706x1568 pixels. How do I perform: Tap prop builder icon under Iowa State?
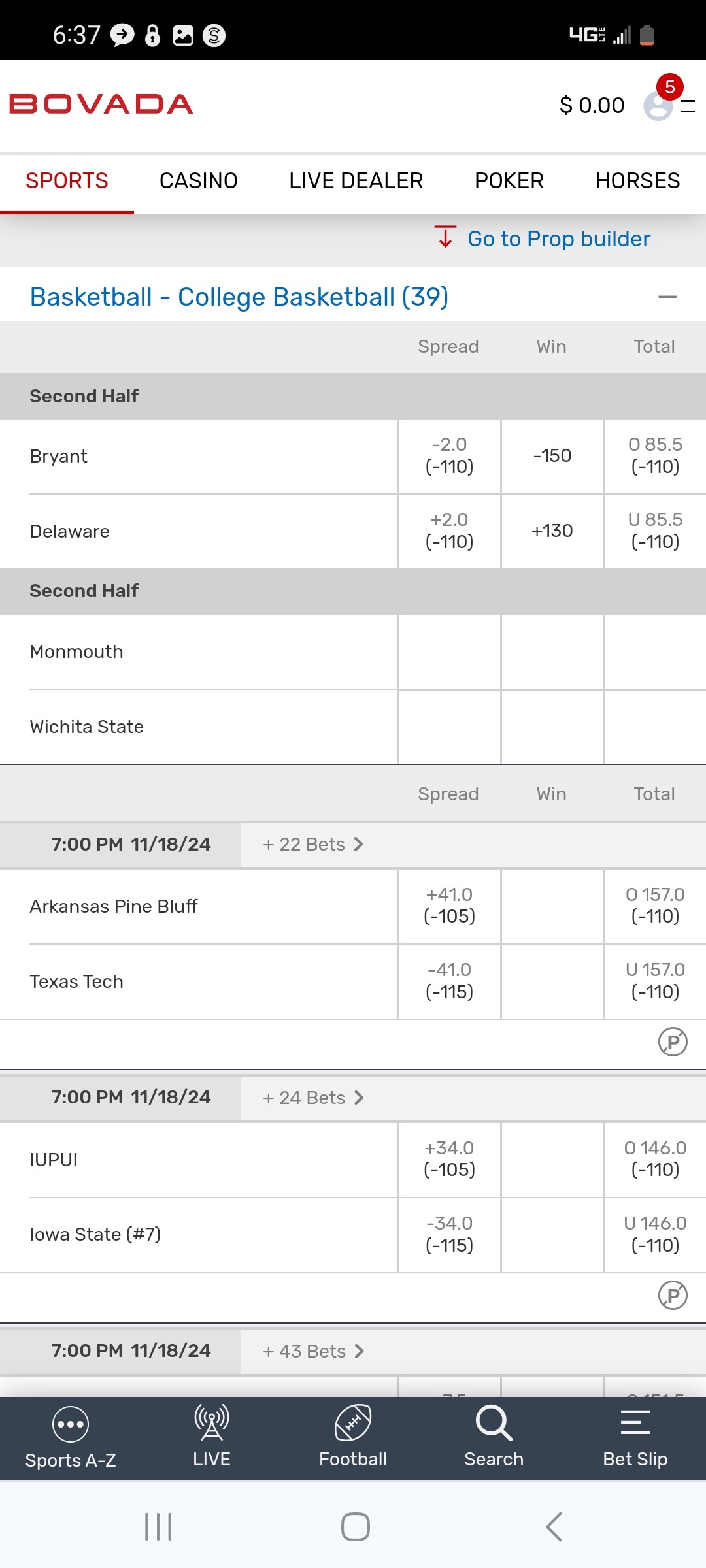click(x=673, y=1296)
